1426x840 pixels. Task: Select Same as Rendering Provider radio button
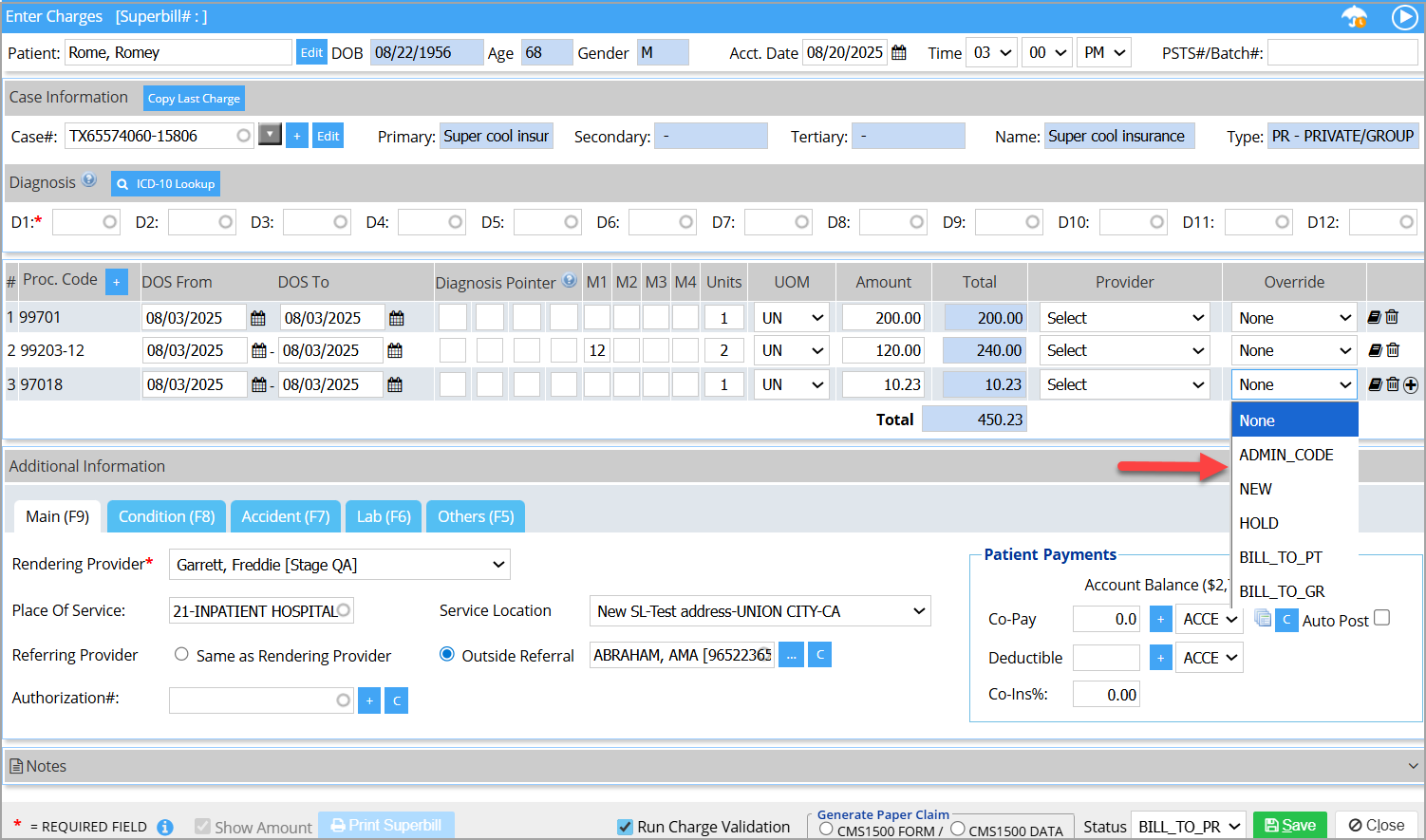point(181,654)
